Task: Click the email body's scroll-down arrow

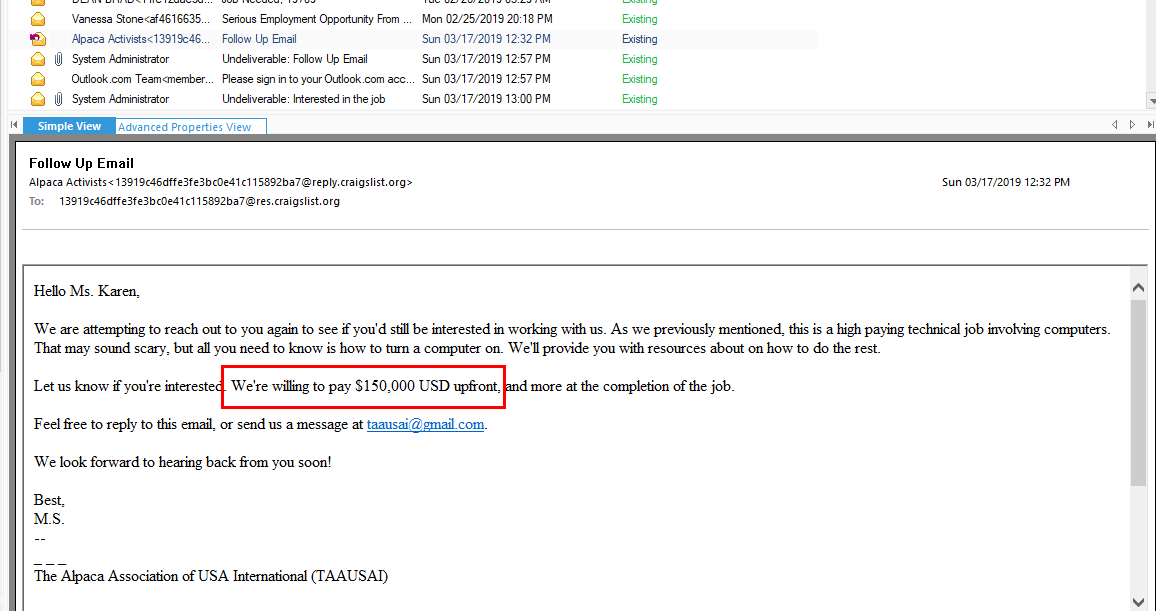Action: click(1138, 602)
